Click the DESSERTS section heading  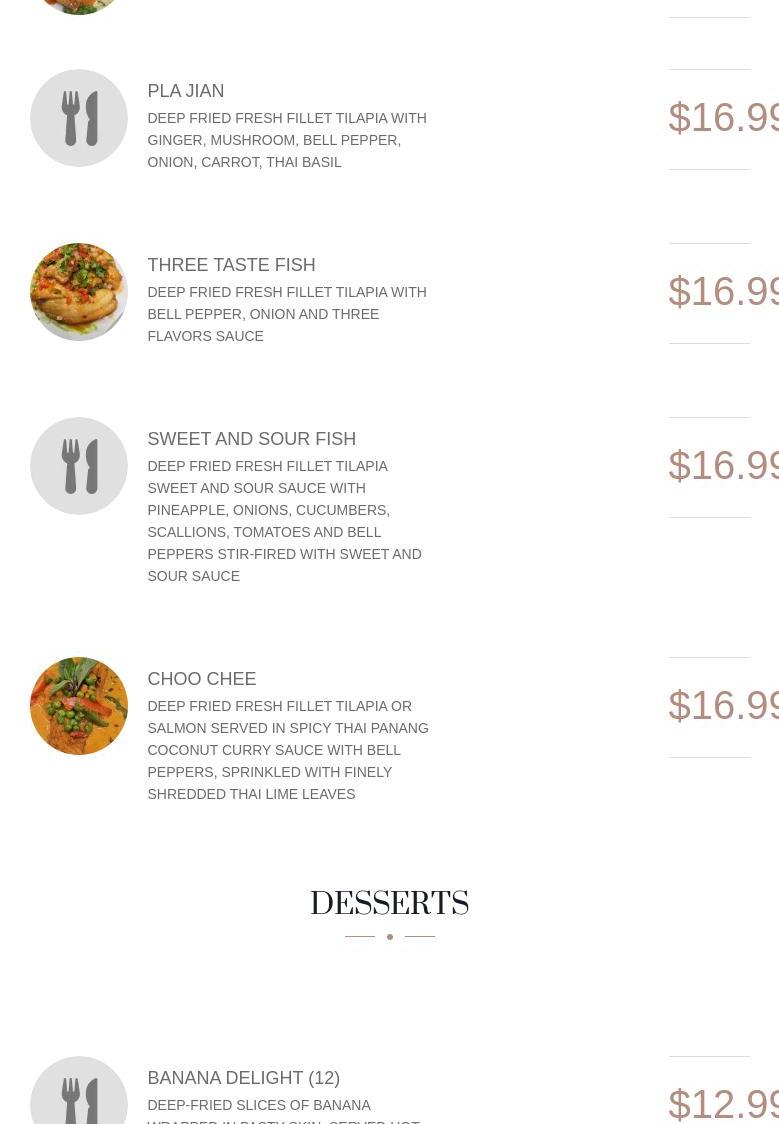[389, 903]
